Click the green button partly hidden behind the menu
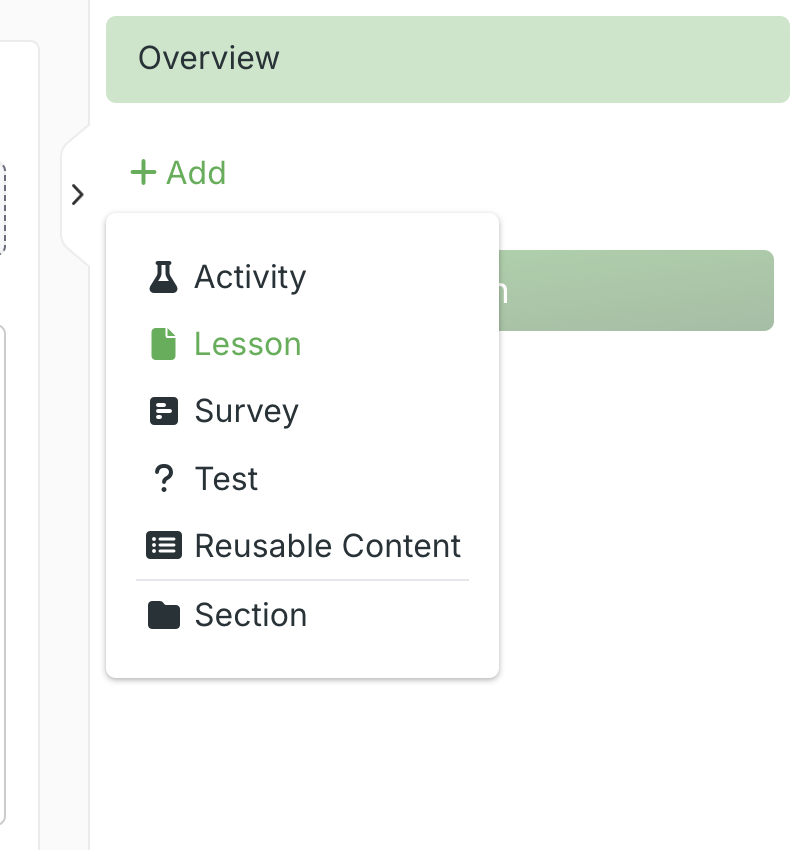 tap(636, 291)
